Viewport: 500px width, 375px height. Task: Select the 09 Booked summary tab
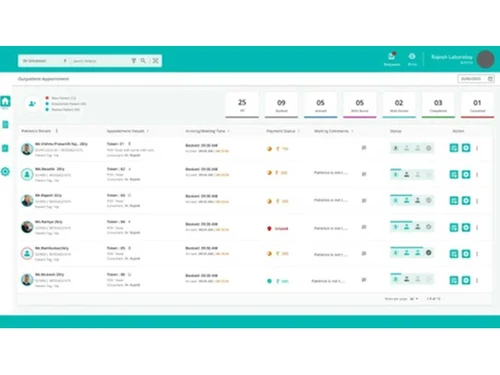tap(281, 105)
